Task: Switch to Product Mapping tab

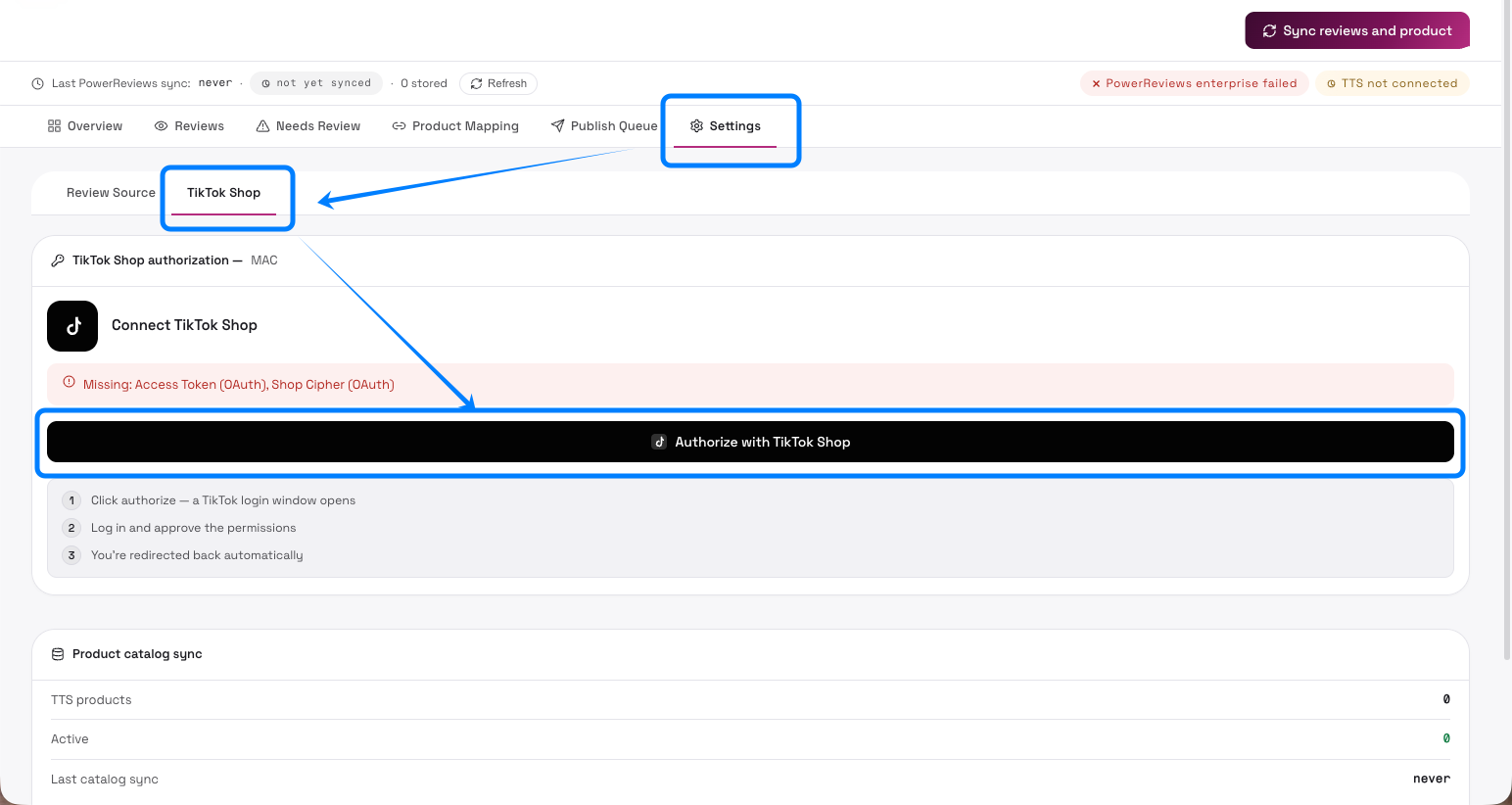Action: (x=455, y=126)
